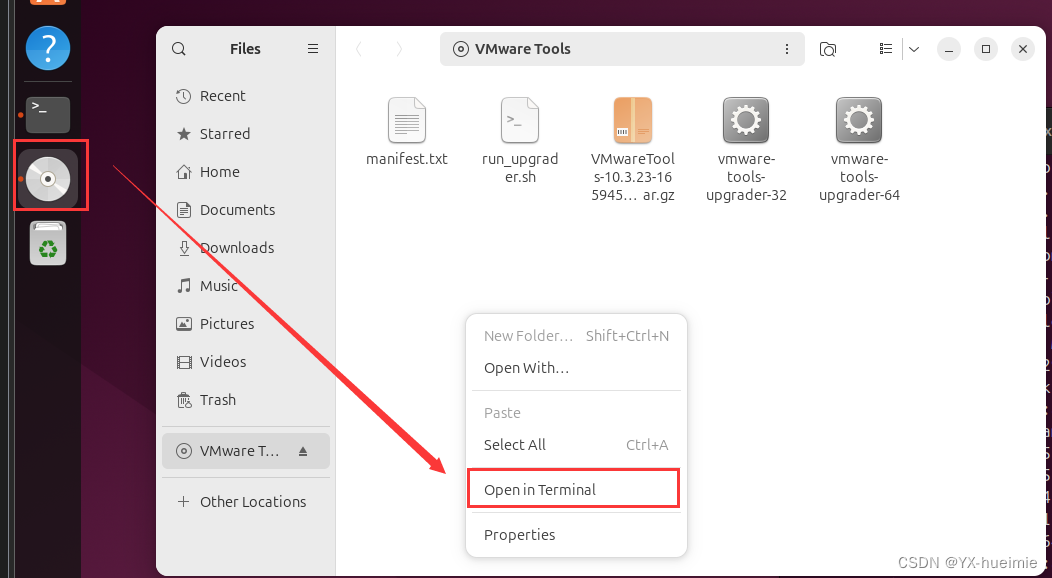Choose Properties from context menu

tap(576, 535)
